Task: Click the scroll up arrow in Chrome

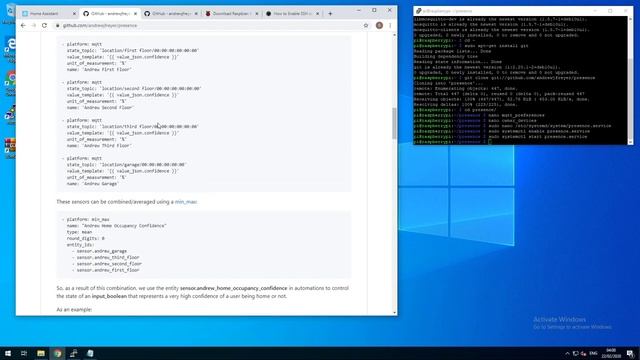Action: pyautogui.click(x=394, y=35)
